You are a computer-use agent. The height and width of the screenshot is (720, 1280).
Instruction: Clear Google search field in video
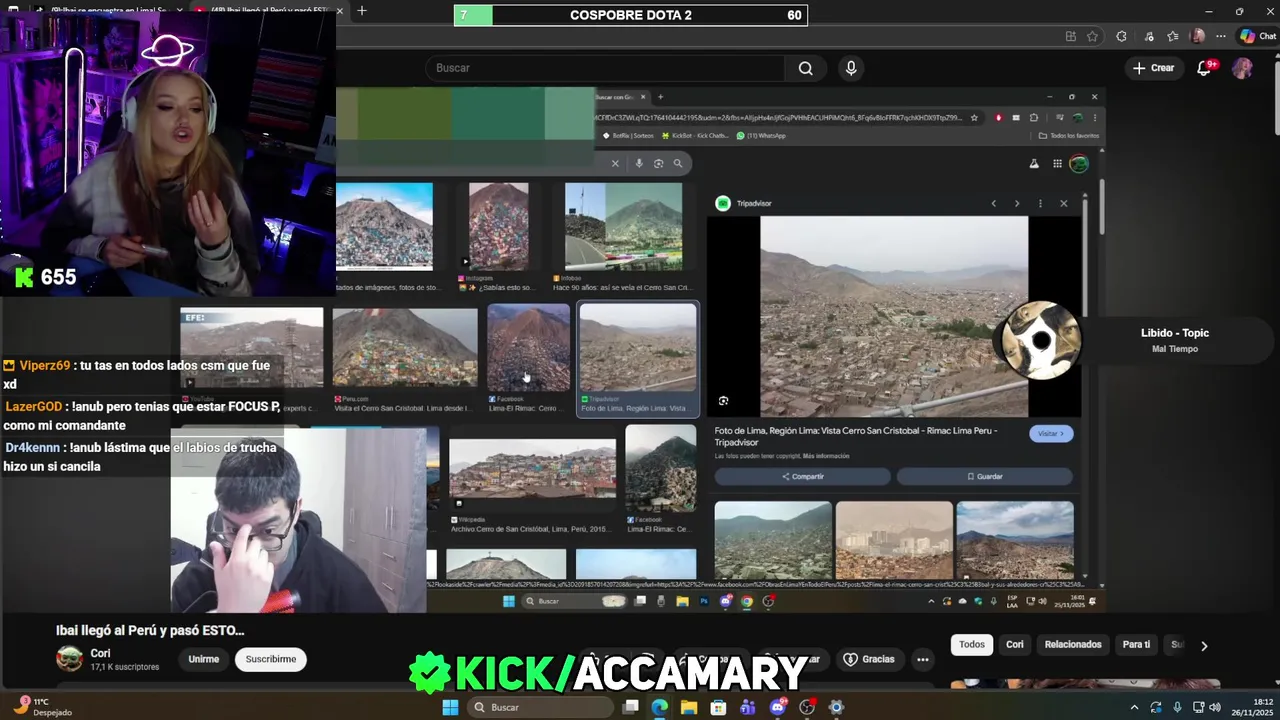click(x=615, y=163)
